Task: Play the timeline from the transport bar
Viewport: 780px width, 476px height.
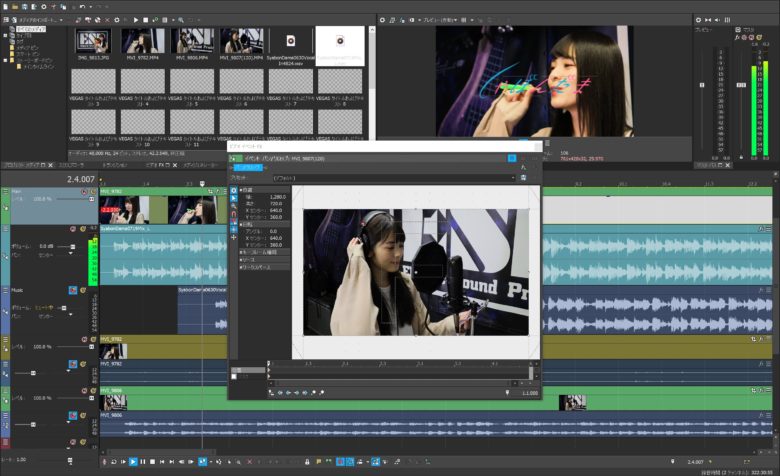Action: coord(133,462)
